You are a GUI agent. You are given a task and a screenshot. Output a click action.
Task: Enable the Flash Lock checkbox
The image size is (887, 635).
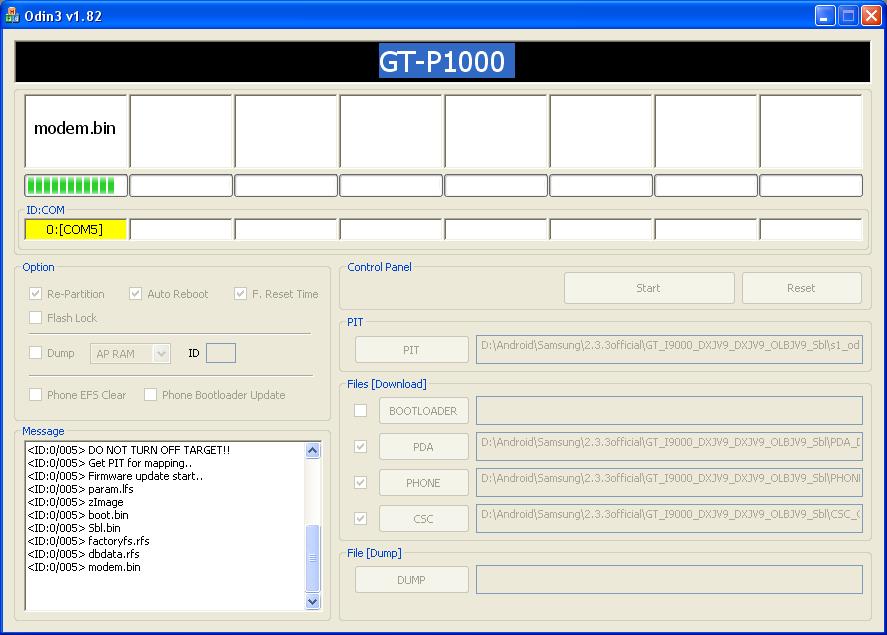36,317
